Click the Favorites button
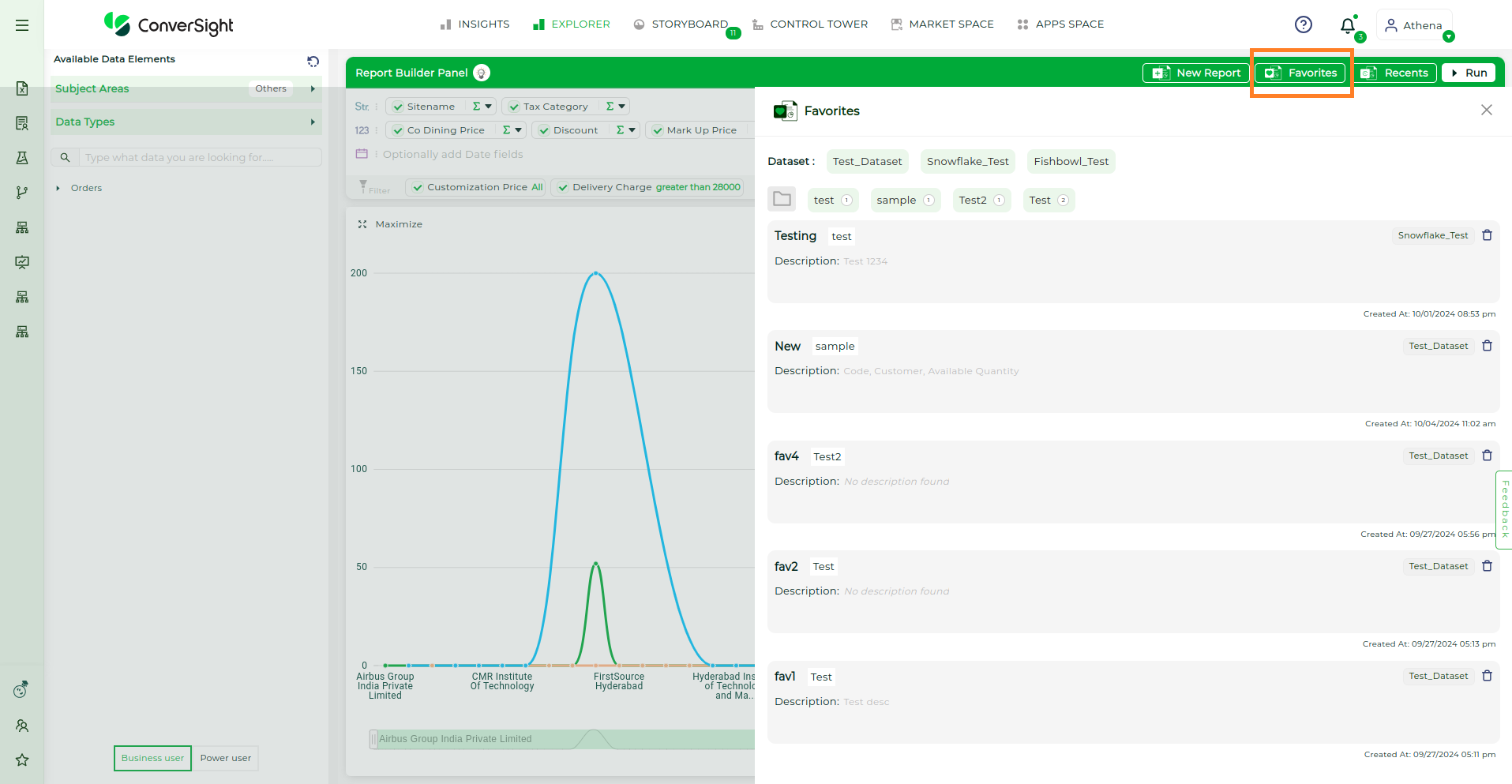 coord(1300,73)
